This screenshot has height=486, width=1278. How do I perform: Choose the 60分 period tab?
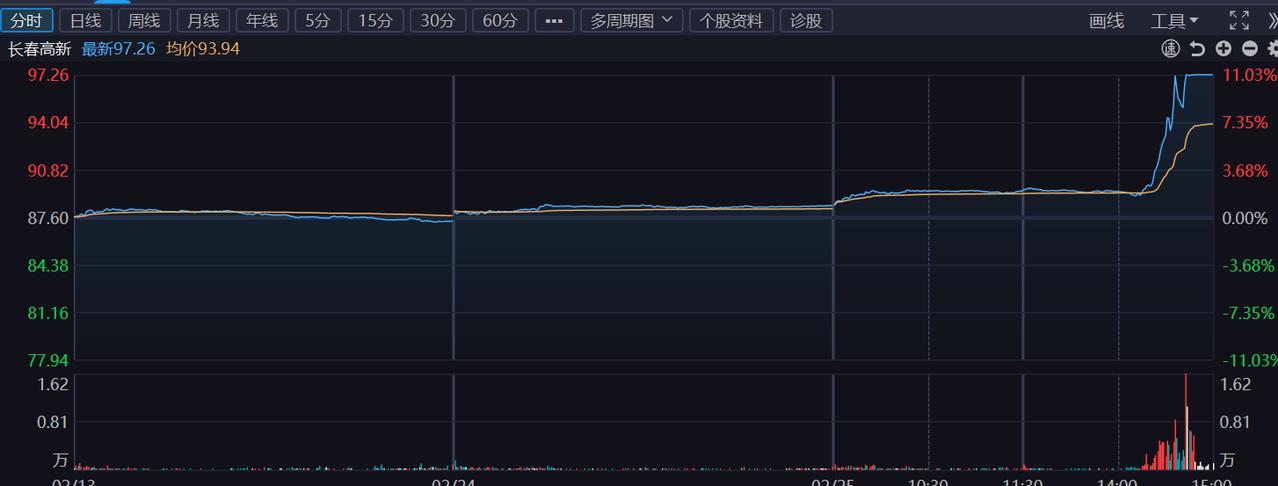(x=499, y=20)
